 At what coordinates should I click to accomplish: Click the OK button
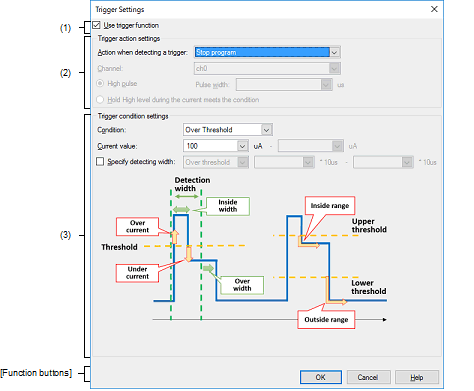pos(321,377)
